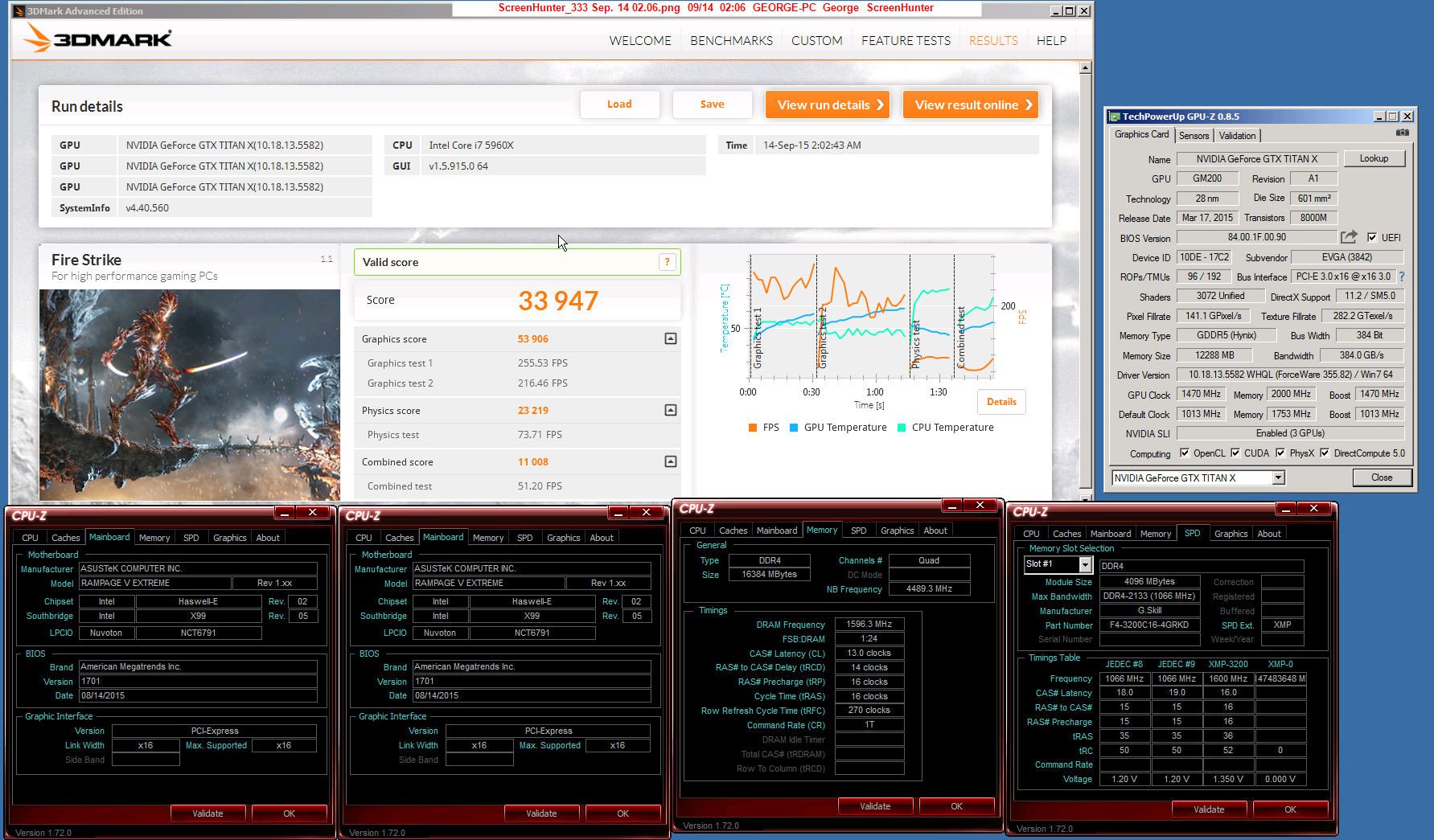Click the Close button in GPU-Z

(1382, 477)
